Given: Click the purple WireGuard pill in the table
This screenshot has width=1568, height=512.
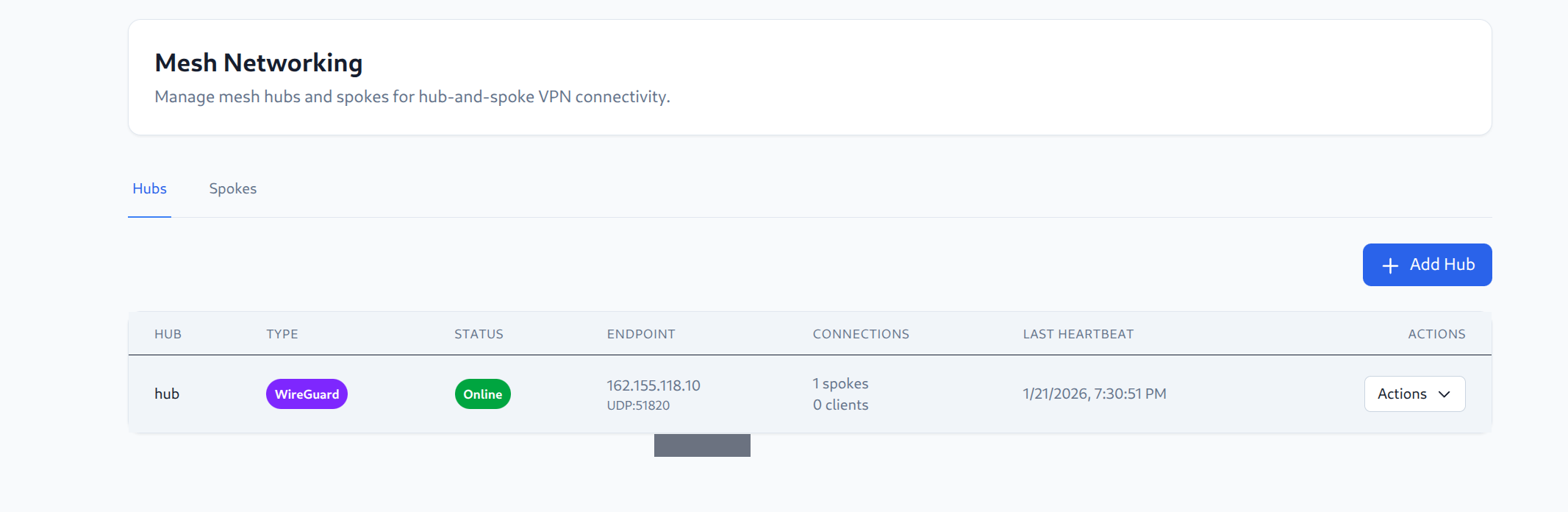Looking at the screenshot, I should coord(307,394).
